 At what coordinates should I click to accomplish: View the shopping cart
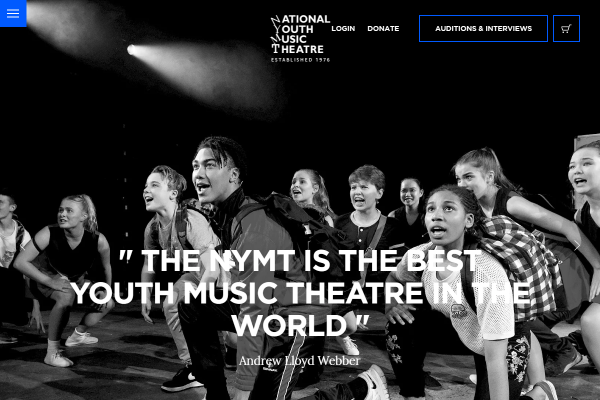(x=566, y=29)
